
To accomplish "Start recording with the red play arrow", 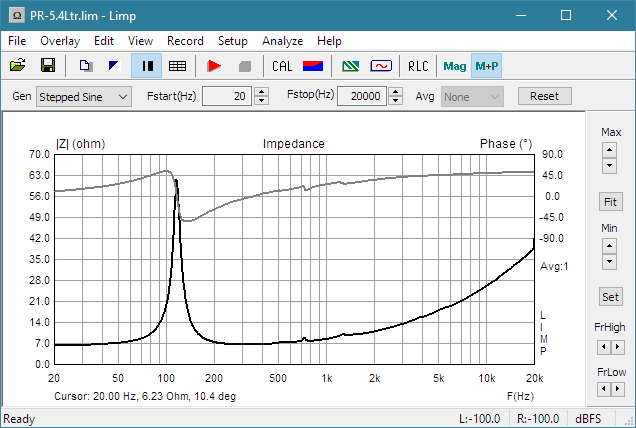I will pyautogui.click(x=214, y=66).
